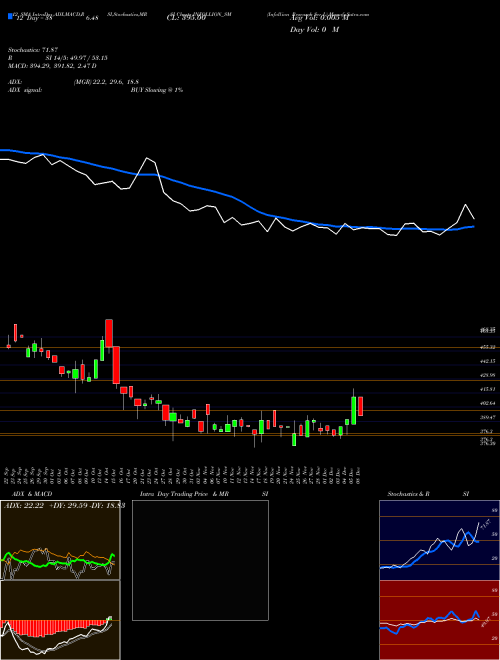Click the 402.64 price axis label

[x=489, y=403]
